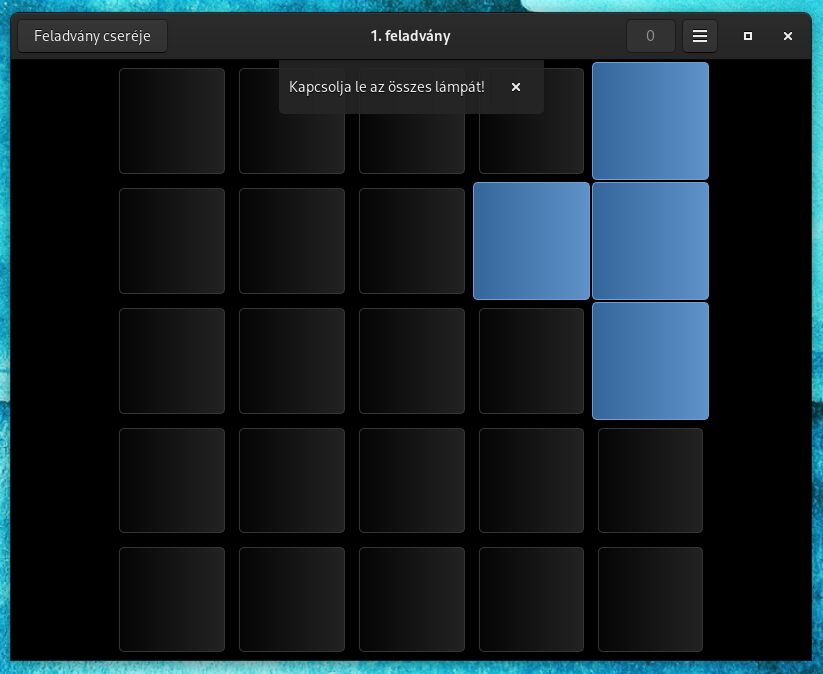This screenshot has height=674, width=823.
Task: Turn off the lit lamp in the first row, fifth column
Action: coord(650,121)
